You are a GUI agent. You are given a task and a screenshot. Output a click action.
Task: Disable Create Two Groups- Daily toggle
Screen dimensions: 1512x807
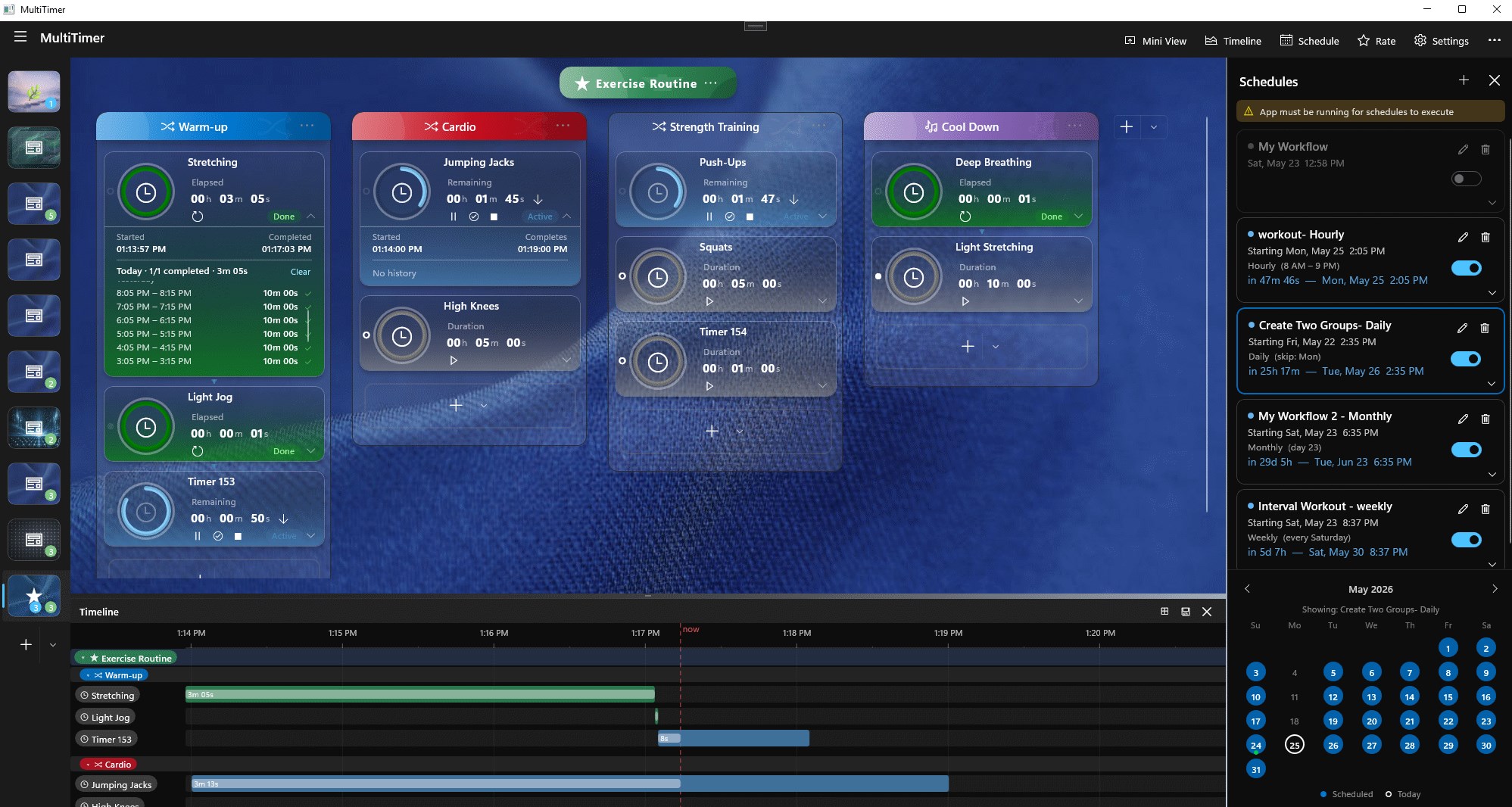[x=1467, y=359]
